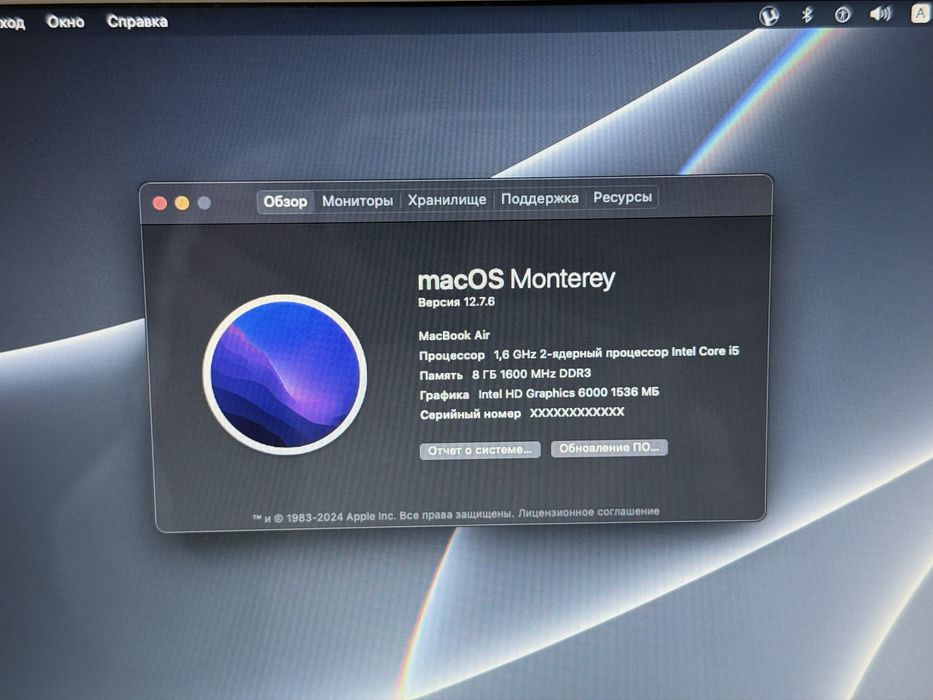
Task: Open the Поддержка tab
Action: 539,198
